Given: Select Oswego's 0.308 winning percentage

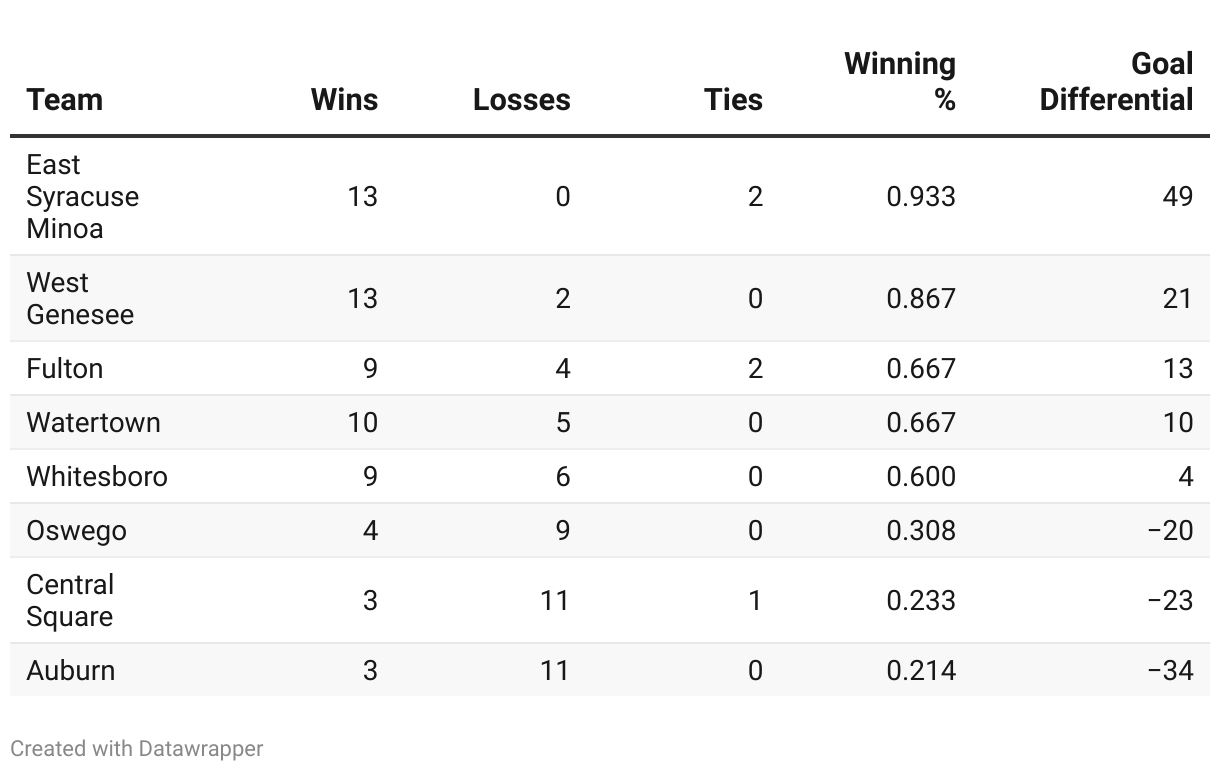Looking at the screenshot, I should point(921,530).
